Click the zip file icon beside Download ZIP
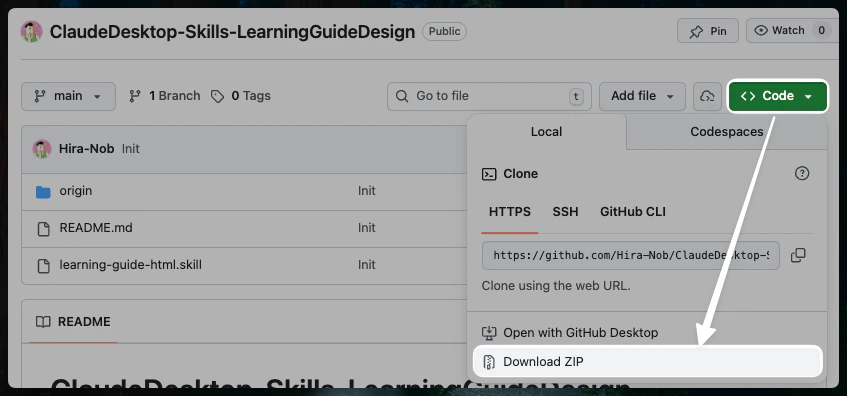The image size is (847, 396). coord(489,362)
